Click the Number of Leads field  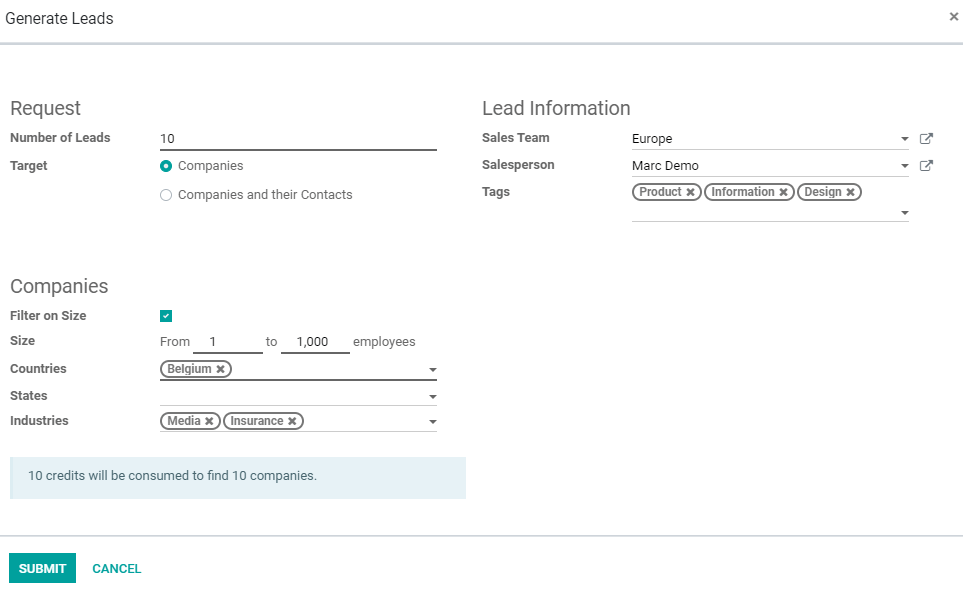pos(298,139)
